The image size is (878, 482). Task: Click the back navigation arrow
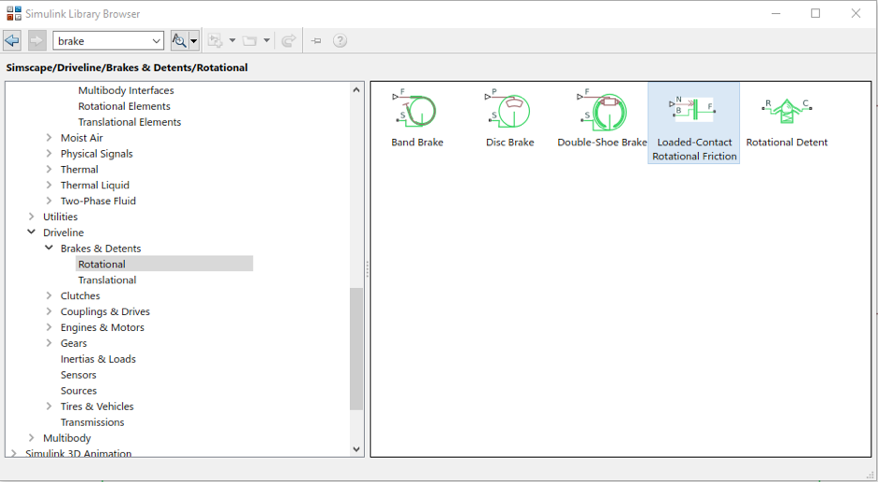(x=12, y=41)
